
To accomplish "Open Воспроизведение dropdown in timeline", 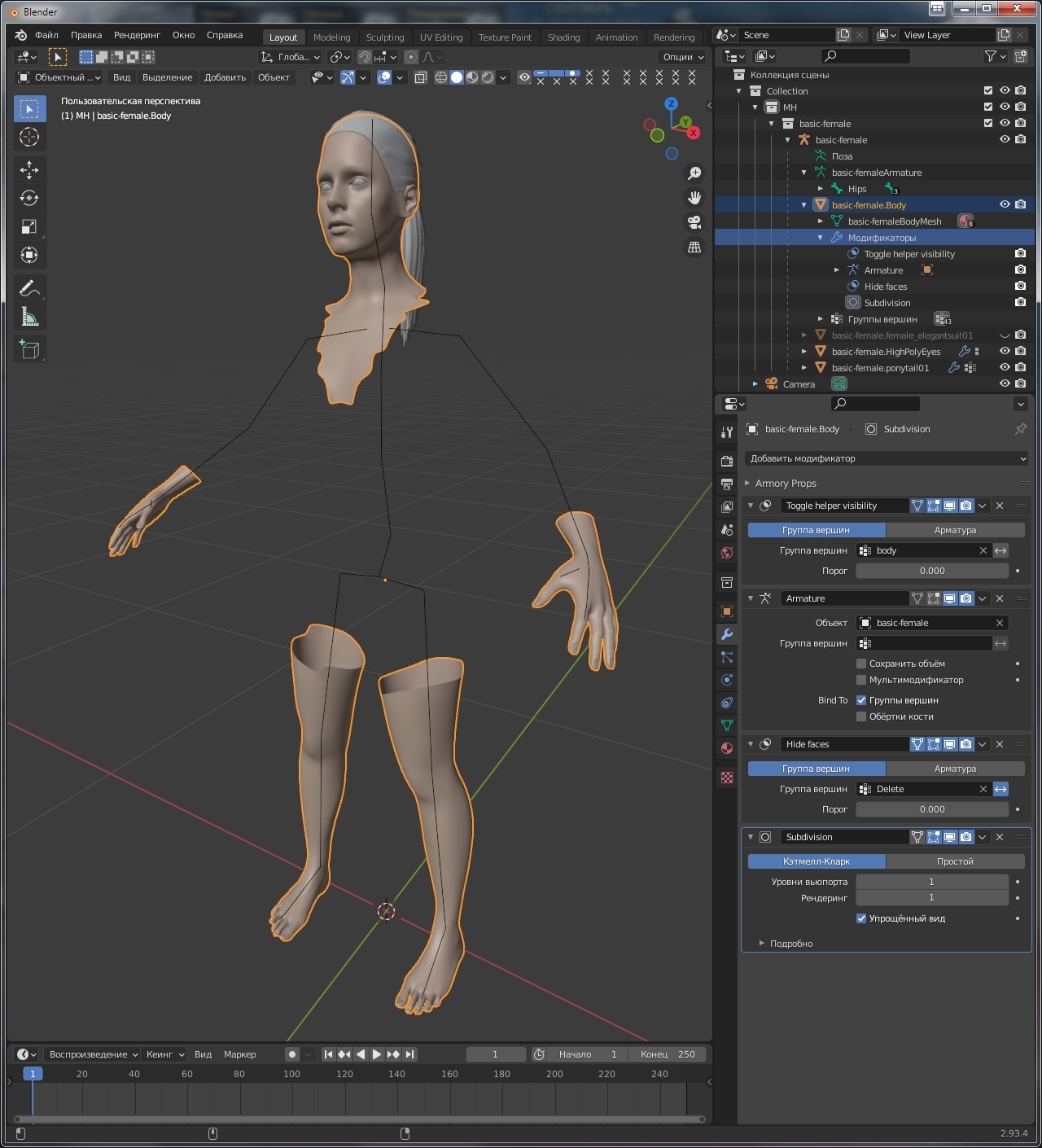I will pyautogui.click(x=92, y=1054).
